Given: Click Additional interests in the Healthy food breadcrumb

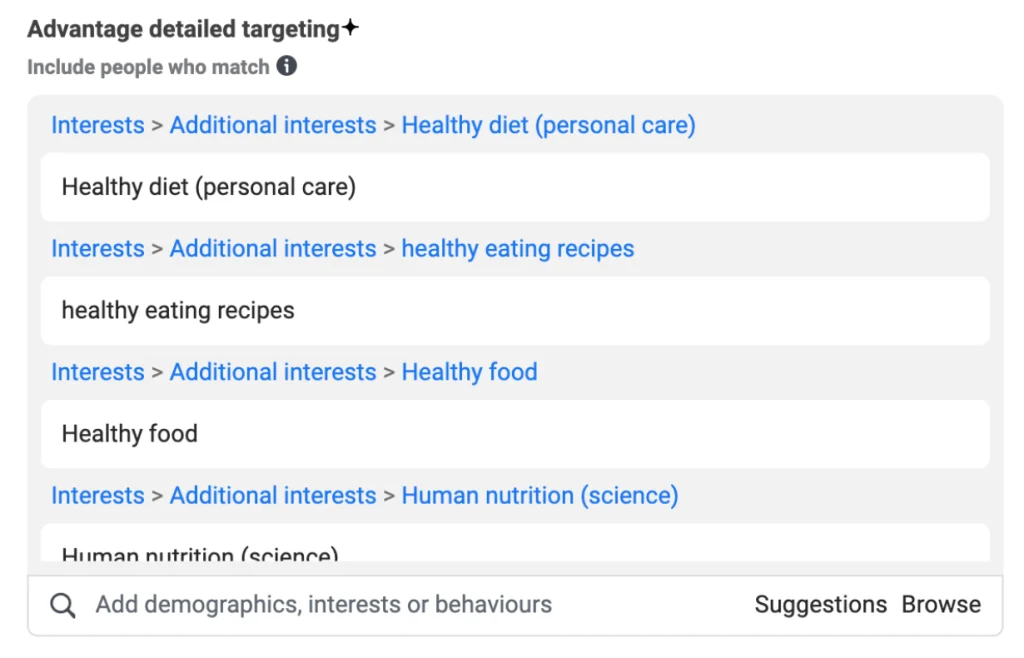Looking at the screenshot, I should tap(273, 373).
